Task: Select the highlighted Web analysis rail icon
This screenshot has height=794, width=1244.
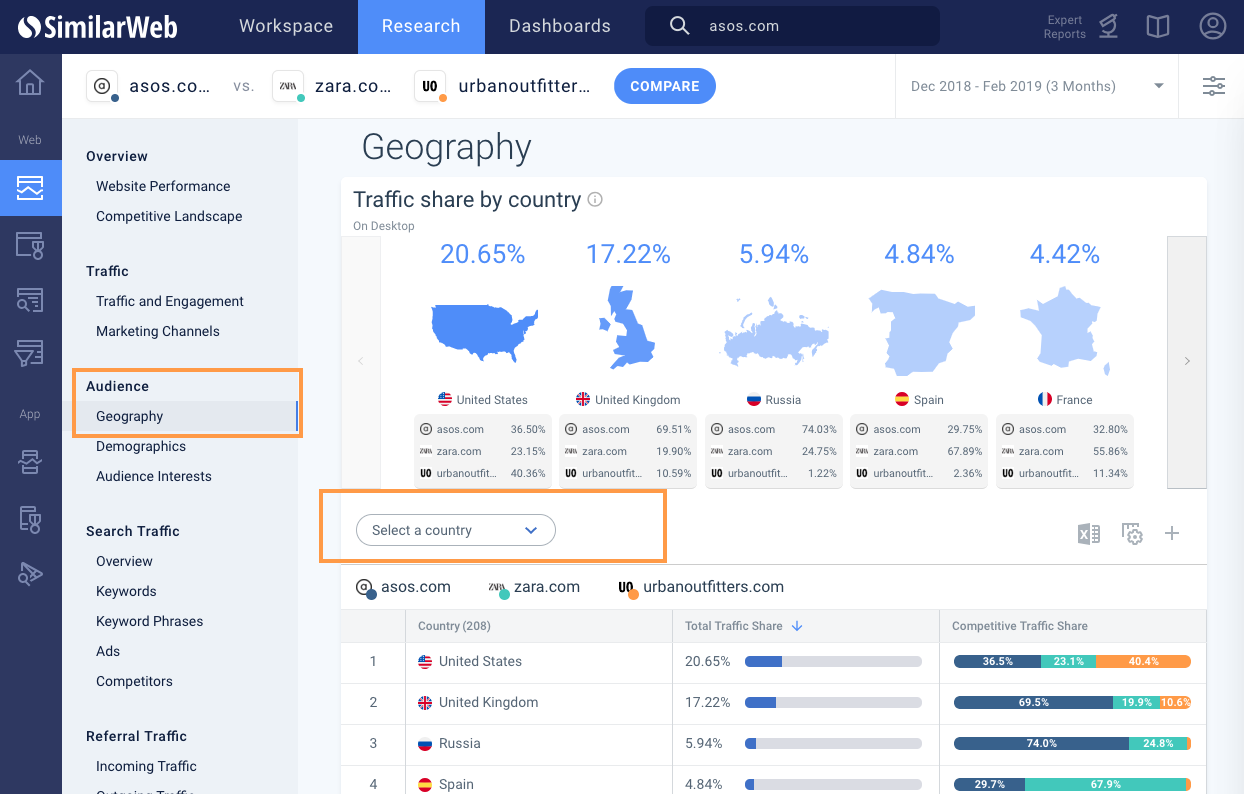Action: 30,188
